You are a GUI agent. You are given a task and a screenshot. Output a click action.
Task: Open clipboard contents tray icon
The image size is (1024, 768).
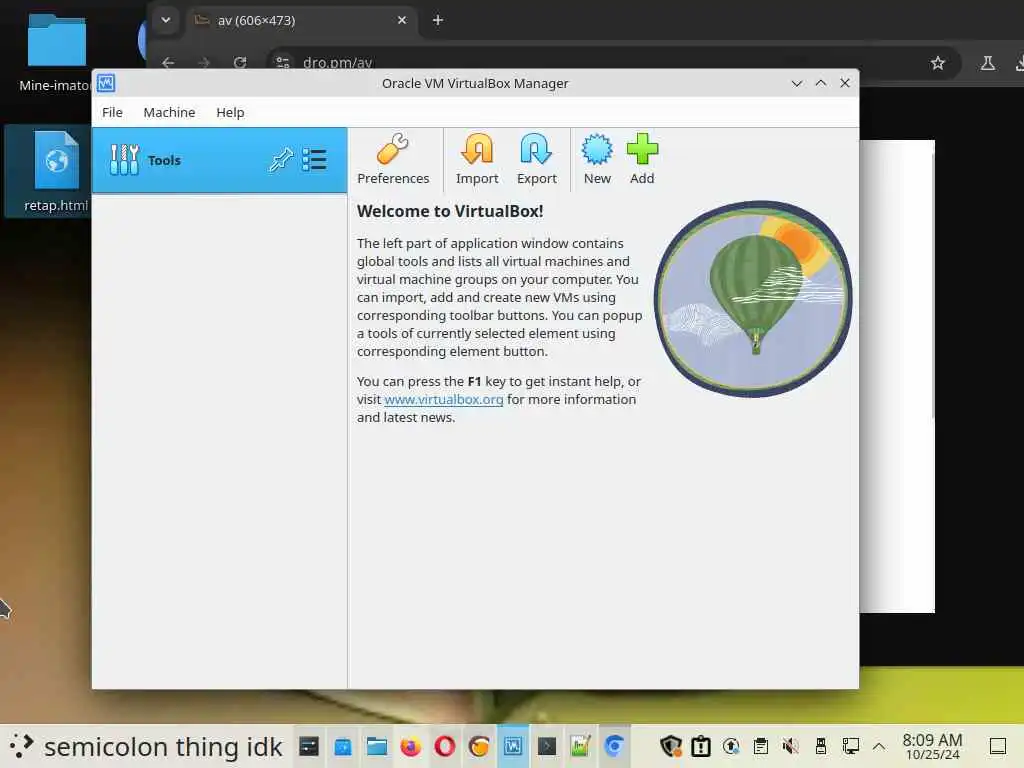pyautogui.click(x=760, y=746)
